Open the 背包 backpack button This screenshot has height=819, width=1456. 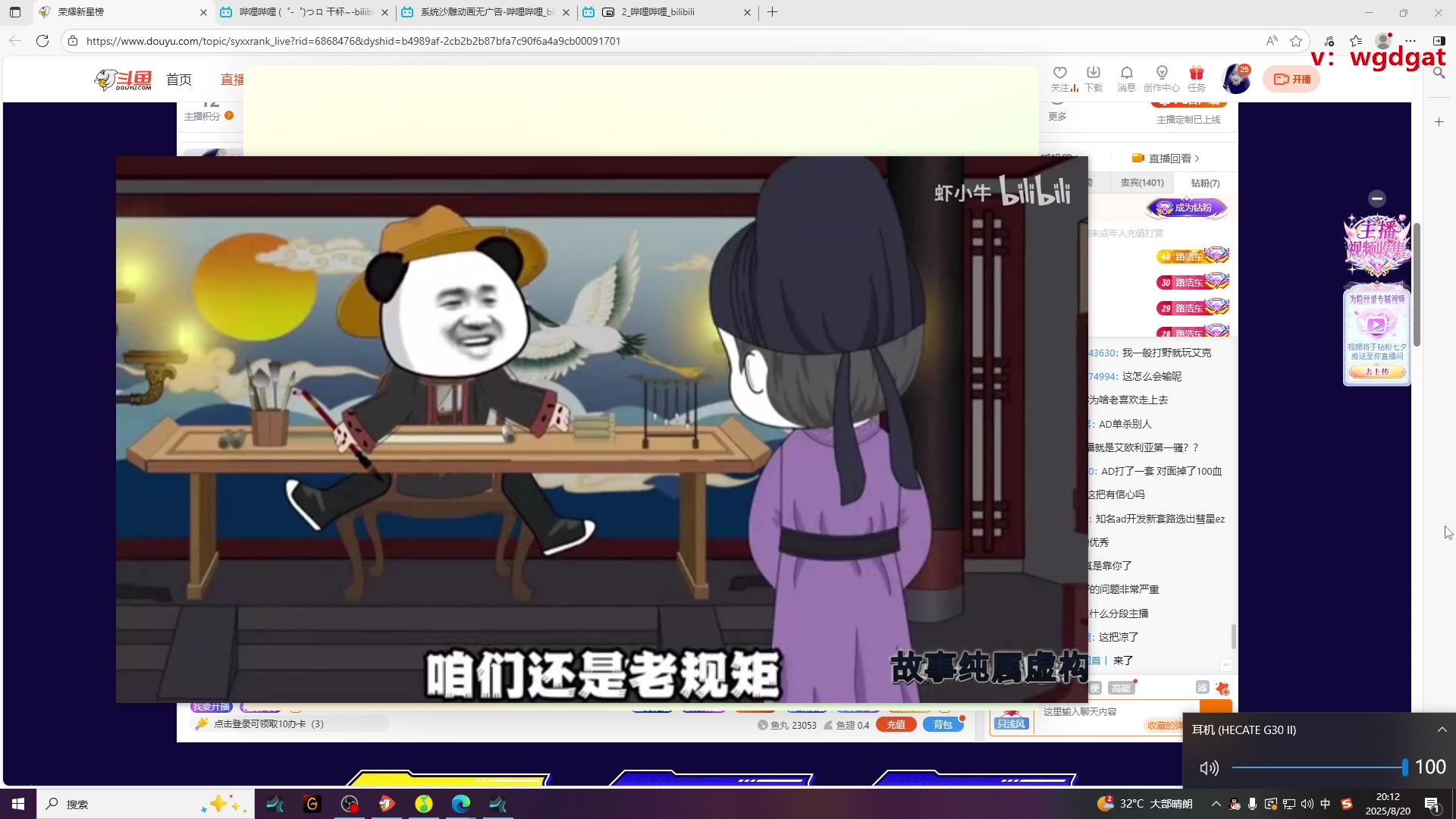pyautogui.click(x=943, y=724)
